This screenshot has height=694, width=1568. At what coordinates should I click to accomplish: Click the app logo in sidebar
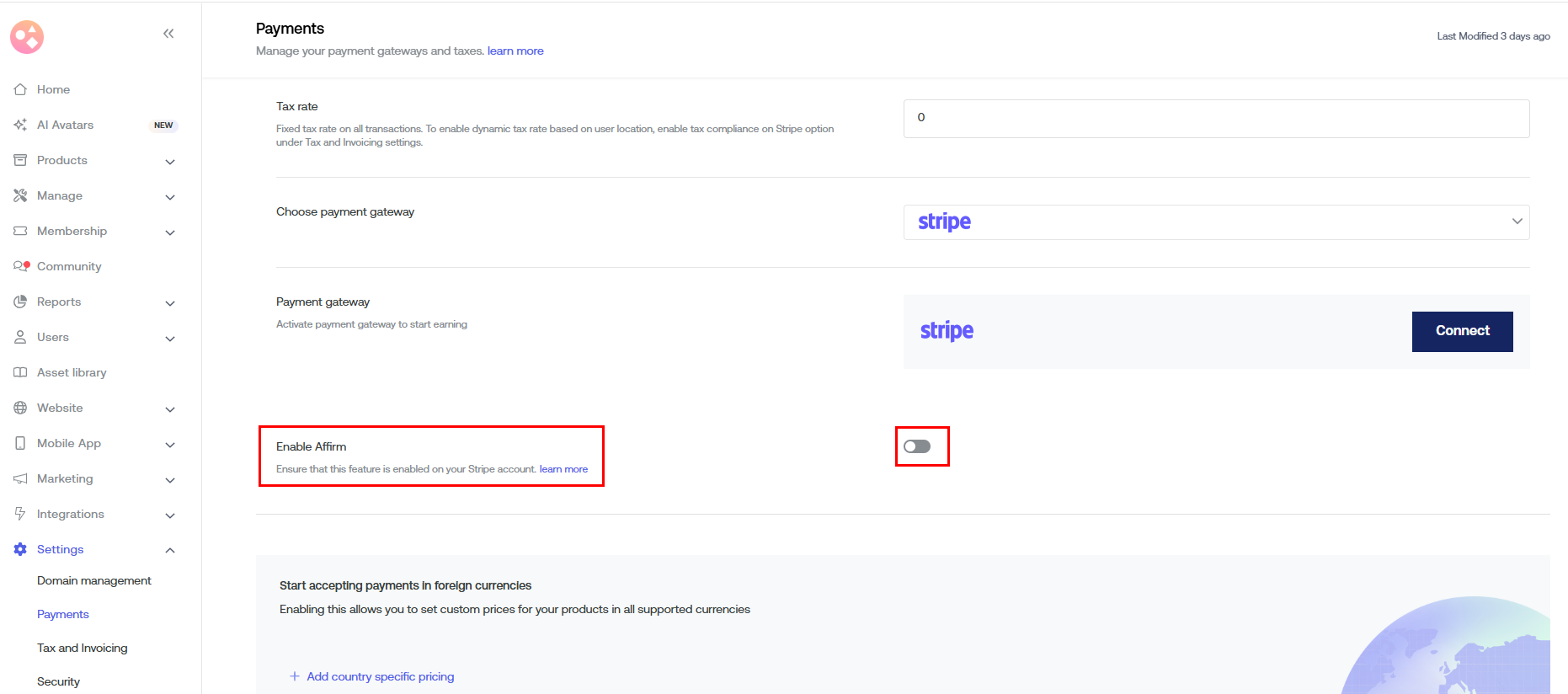[x=27, y=37]
